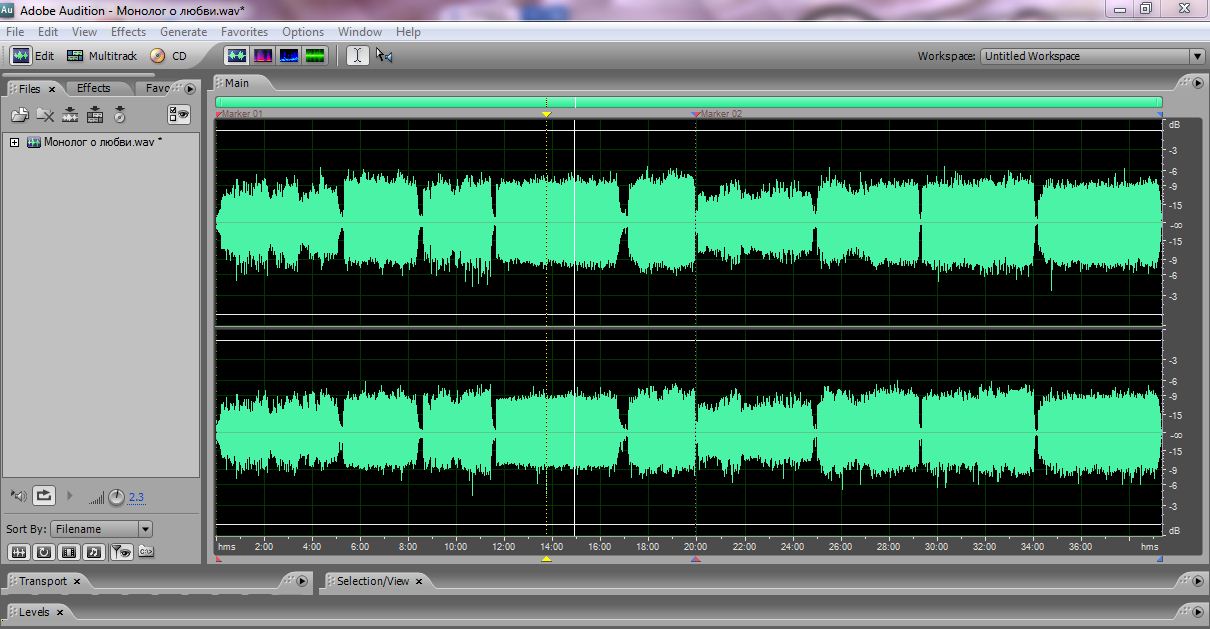Click the Close Files icon

tap(45, 115)
